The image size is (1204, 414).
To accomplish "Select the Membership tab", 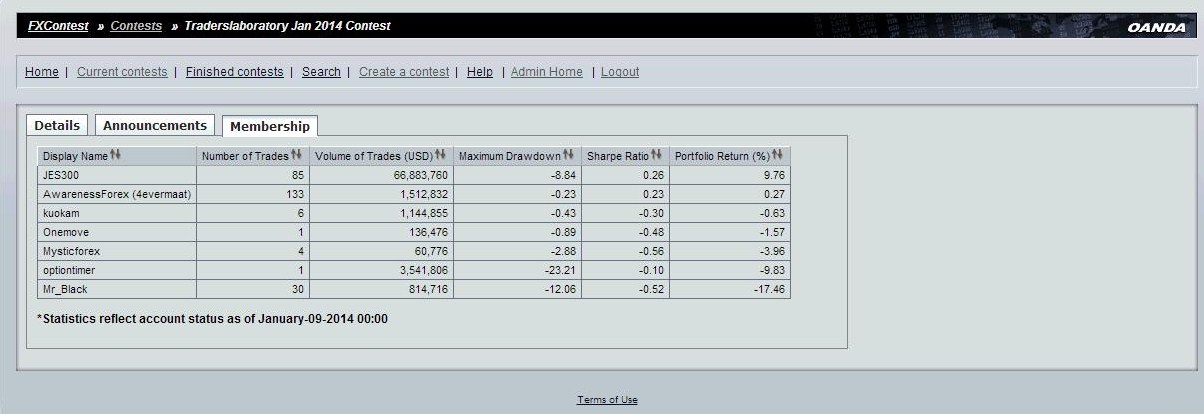I will (270, 126).
